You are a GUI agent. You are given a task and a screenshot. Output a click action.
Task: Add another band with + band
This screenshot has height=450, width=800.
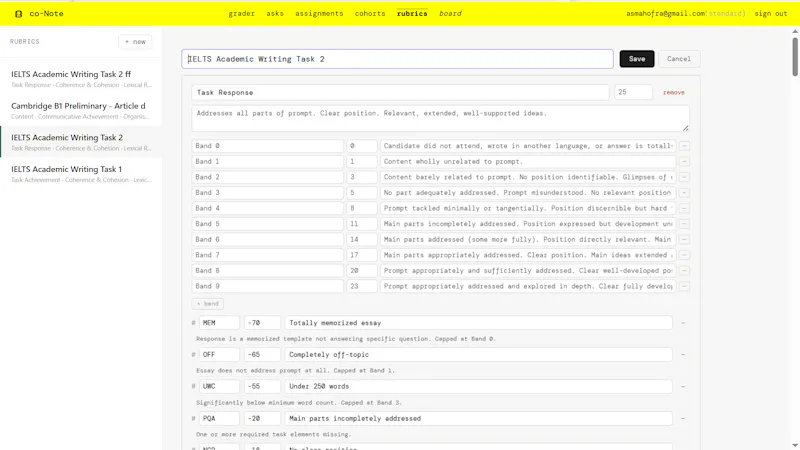click(208, 304)
